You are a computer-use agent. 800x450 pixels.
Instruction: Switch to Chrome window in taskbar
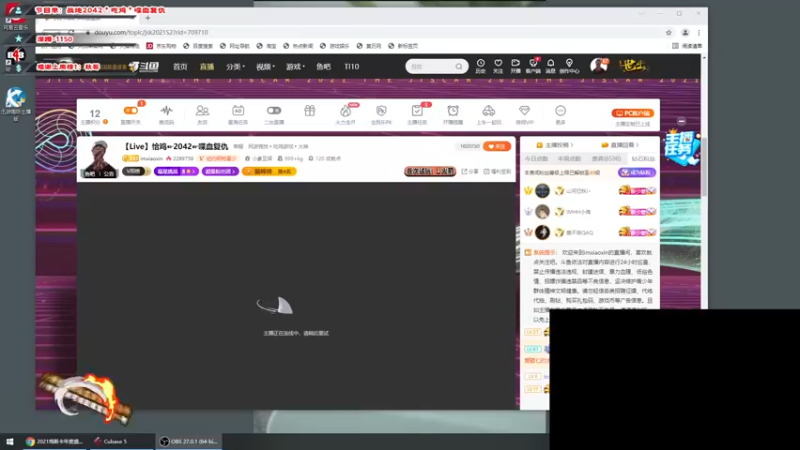pyautogui.click(x=54, y=441)
